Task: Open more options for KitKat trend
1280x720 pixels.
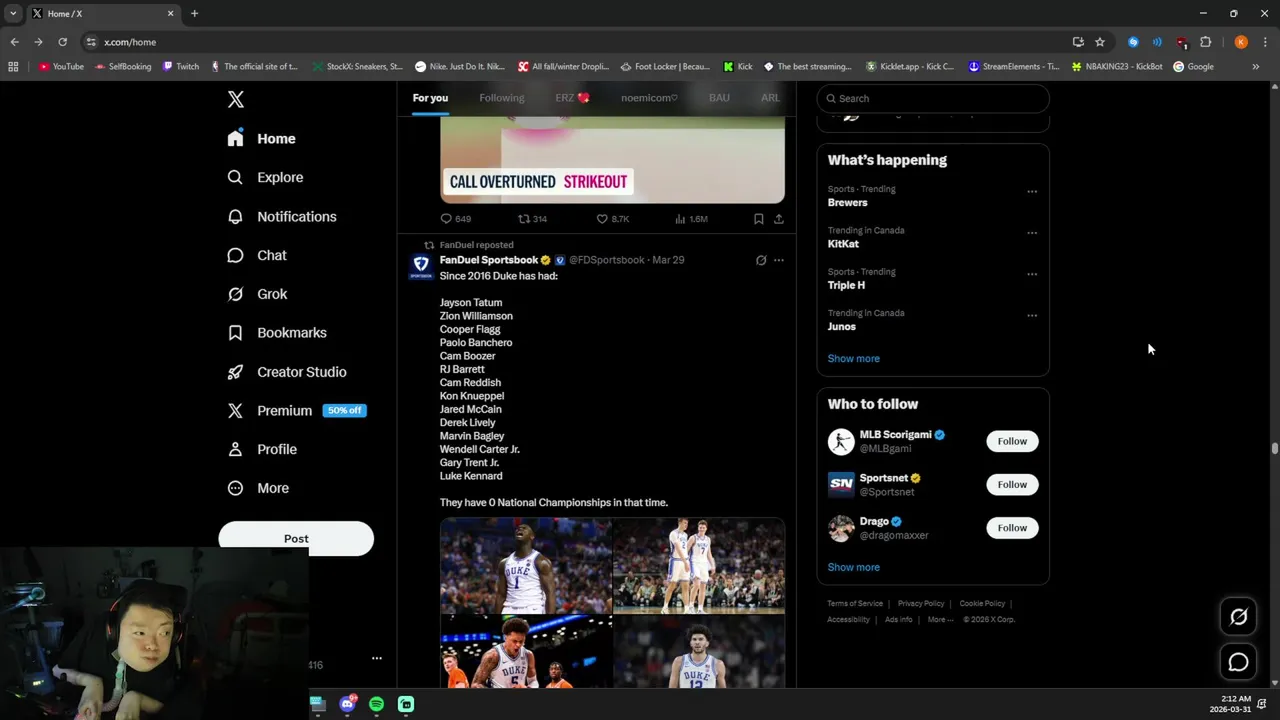Action: [1032, 233]
